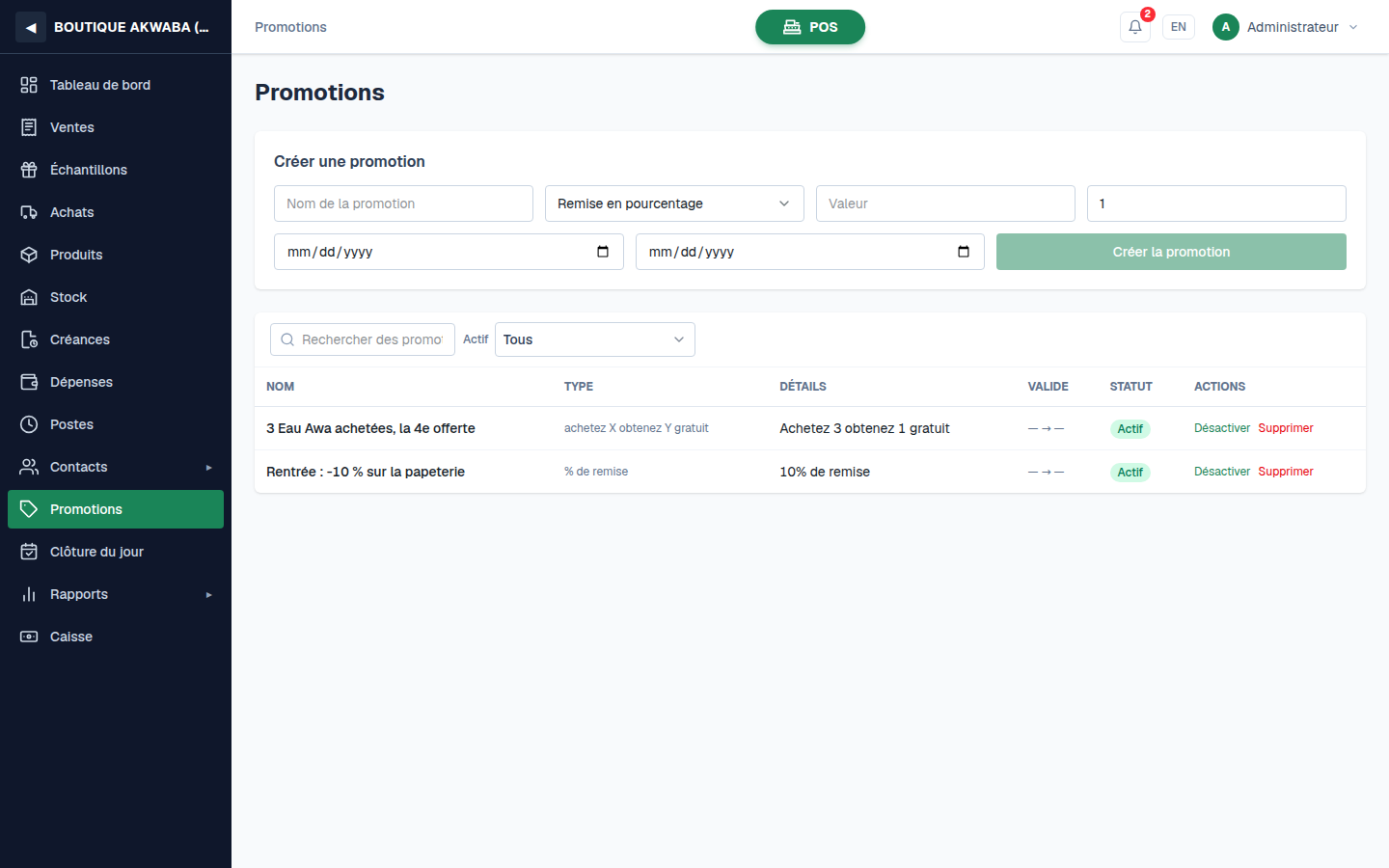Focus the Nom de la promotion field
This screenshot has width=1389, height=868.
pos(403,203)
